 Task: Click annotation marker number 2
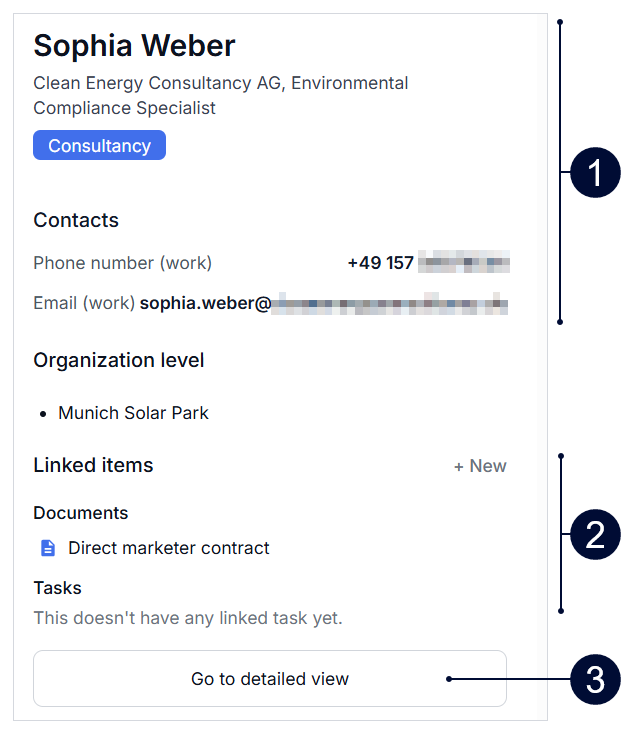596,535
